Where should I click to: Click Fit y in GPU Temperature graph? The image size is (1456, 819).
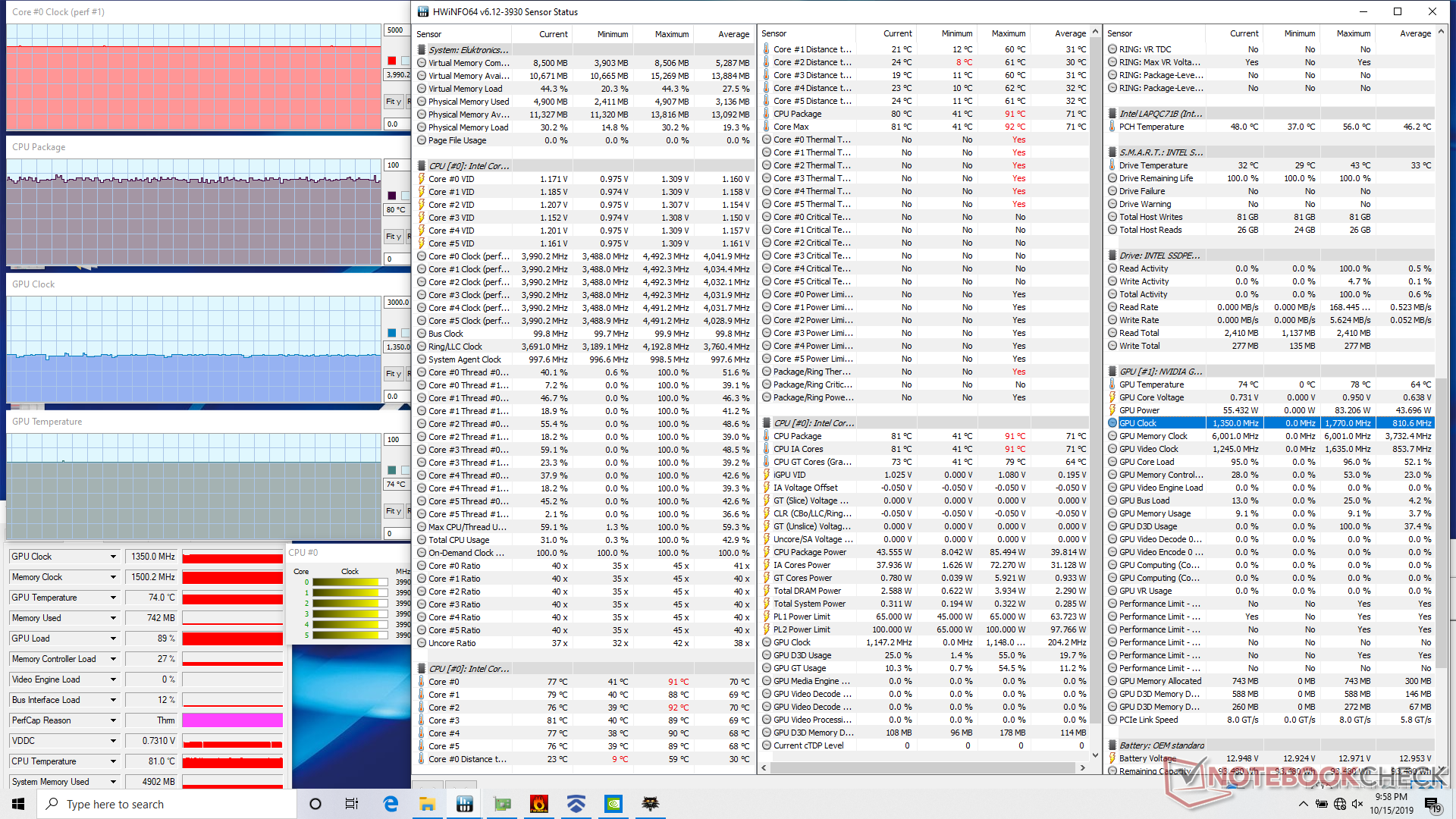pyautogui.click(x=393, y=511)
